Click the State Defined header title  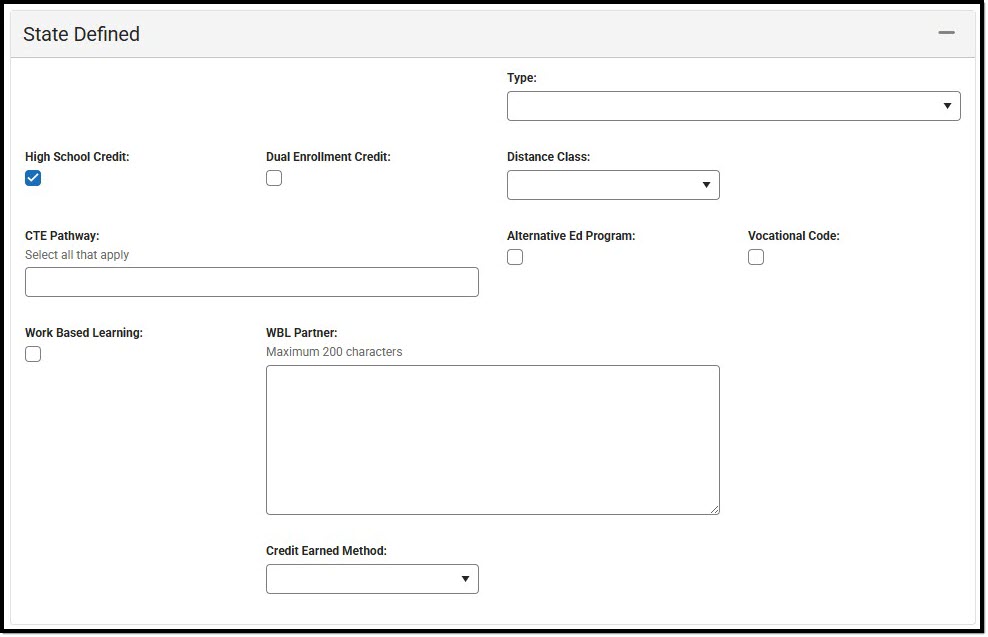tap(81, 34)
